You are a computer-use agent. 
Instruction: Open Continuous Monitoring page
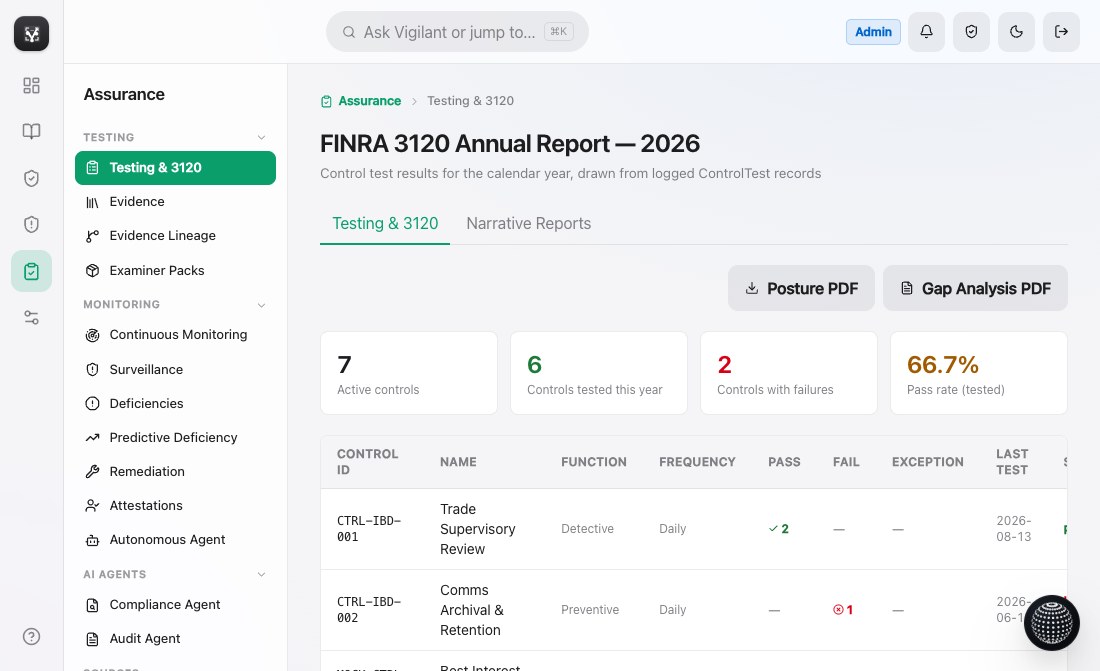click(175, 335)
